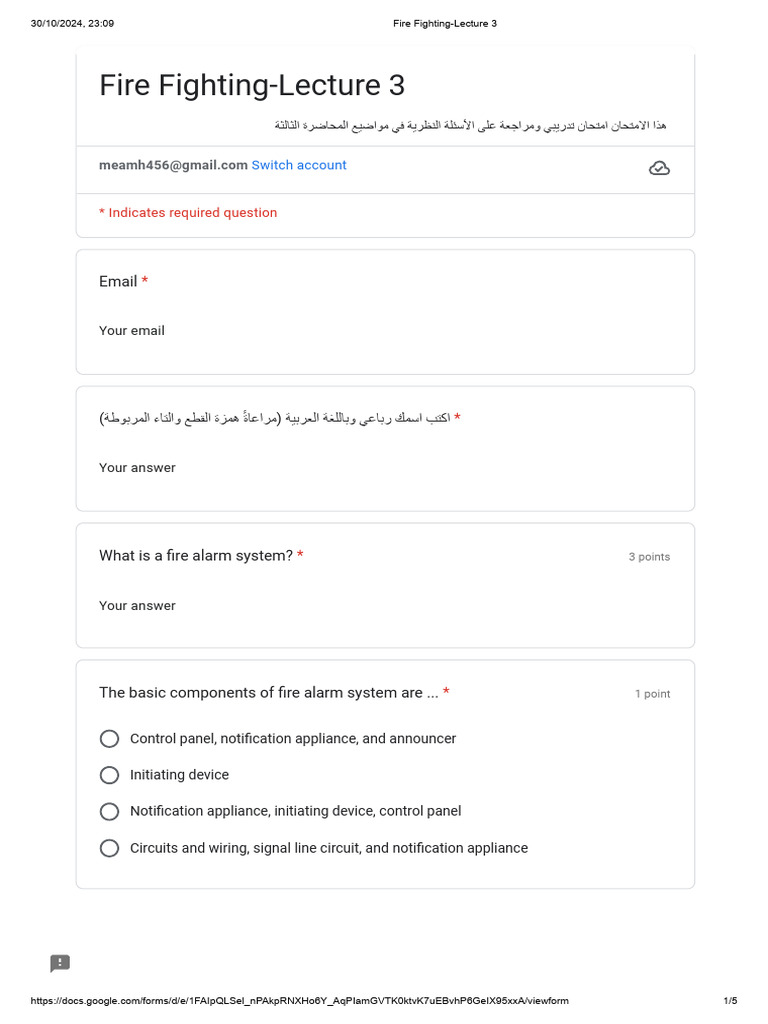Screen dimensions: 768x1024
Task: Click the cloud save status icon
Action: tap(659, 168)
